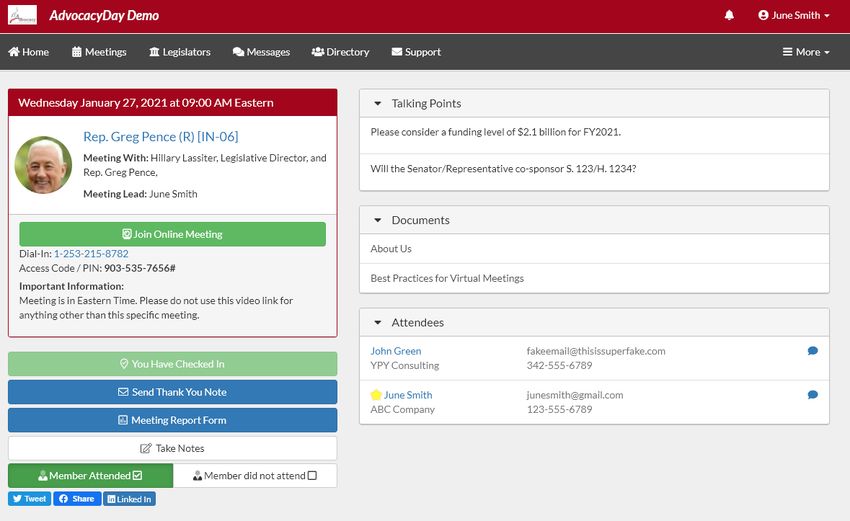Message John Green via chat bubble icon

(812, 351)
